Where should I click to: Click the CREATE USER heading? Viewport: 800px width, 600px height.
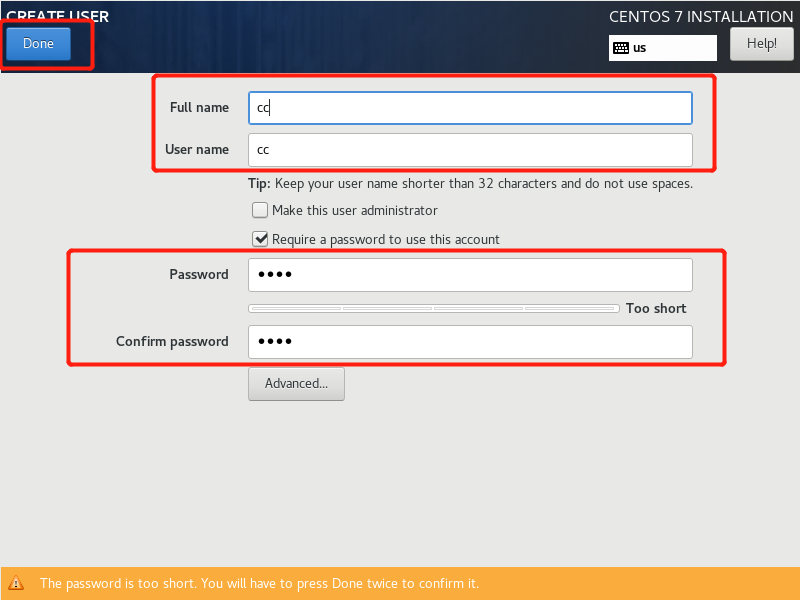click(x=58, y=16)
